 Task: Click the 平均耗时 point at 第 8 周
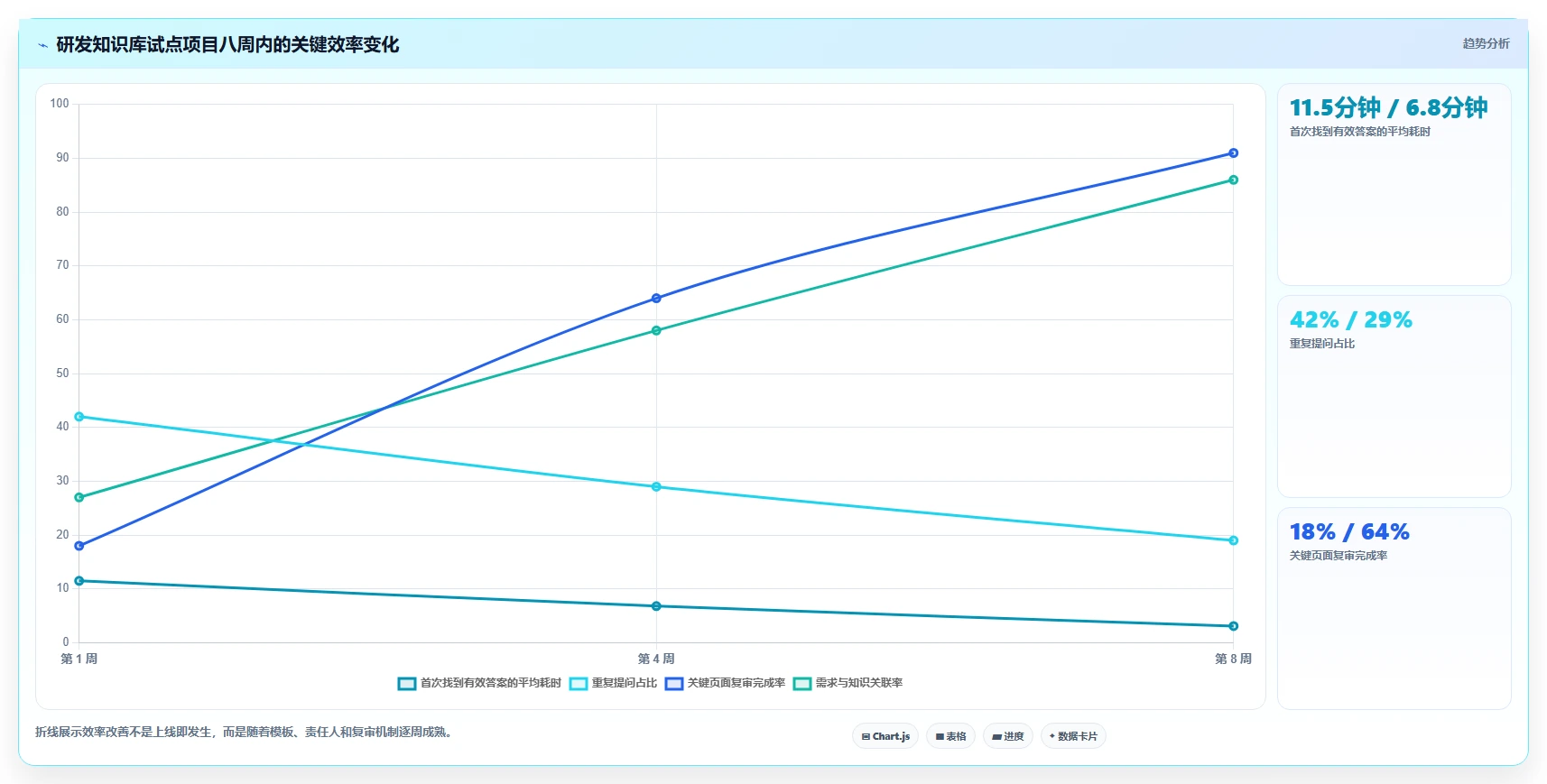pyautogui.click(x=1233, y=626)
